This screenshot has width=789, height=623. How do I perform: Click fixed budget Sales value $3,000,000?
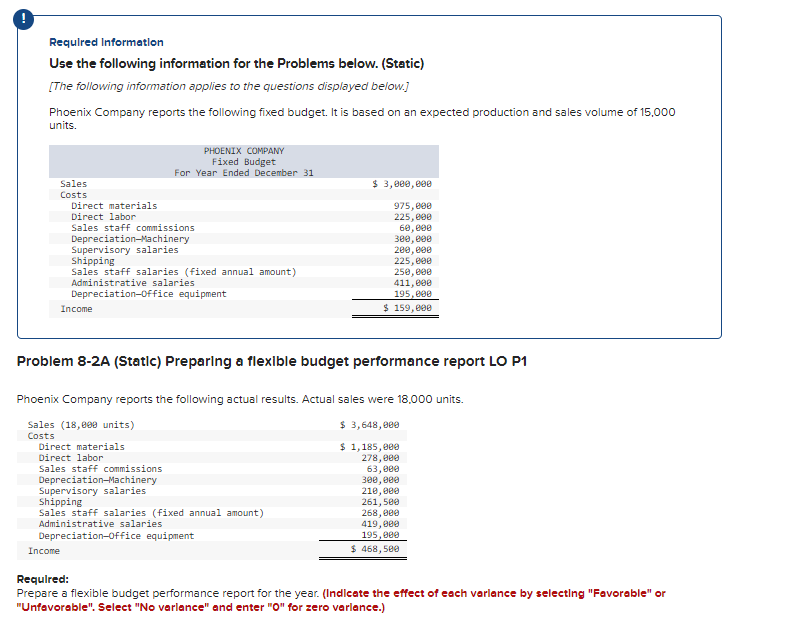click(402, 184)
